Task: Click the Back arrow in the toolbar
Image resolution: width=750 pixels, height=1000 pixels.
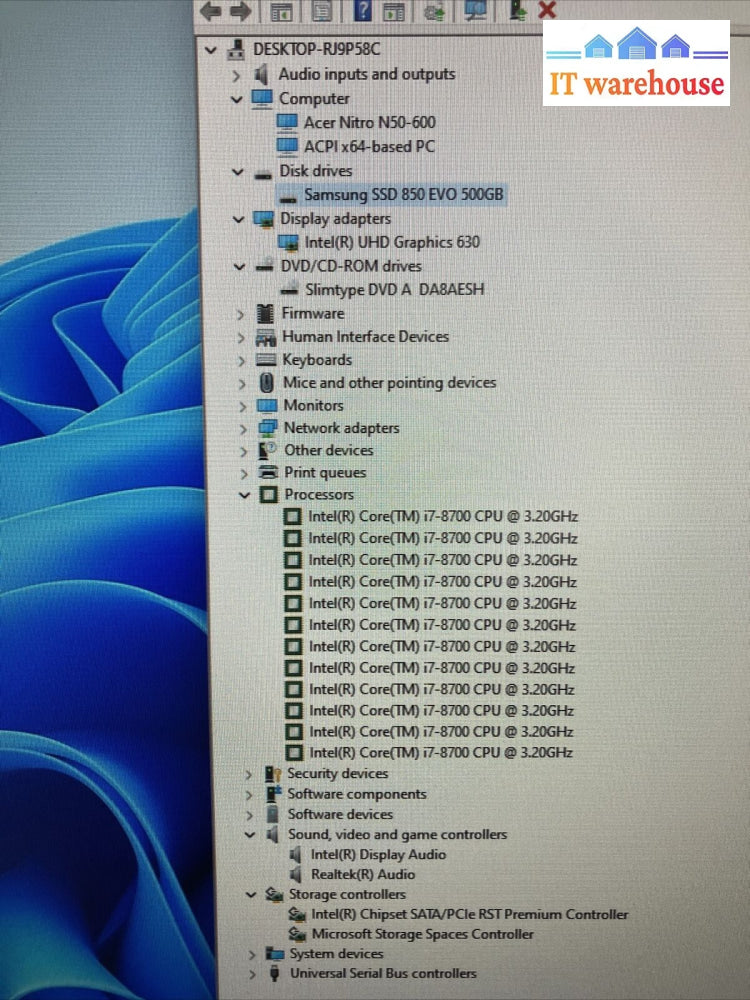Action: pos(210,12)
